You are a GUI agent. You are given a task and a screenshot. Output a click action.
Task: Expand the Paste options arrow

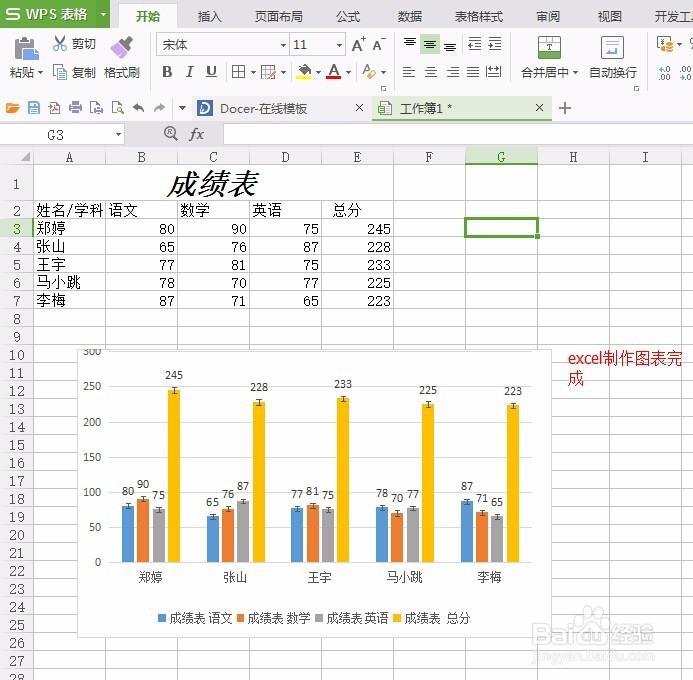tap(40, 72)
